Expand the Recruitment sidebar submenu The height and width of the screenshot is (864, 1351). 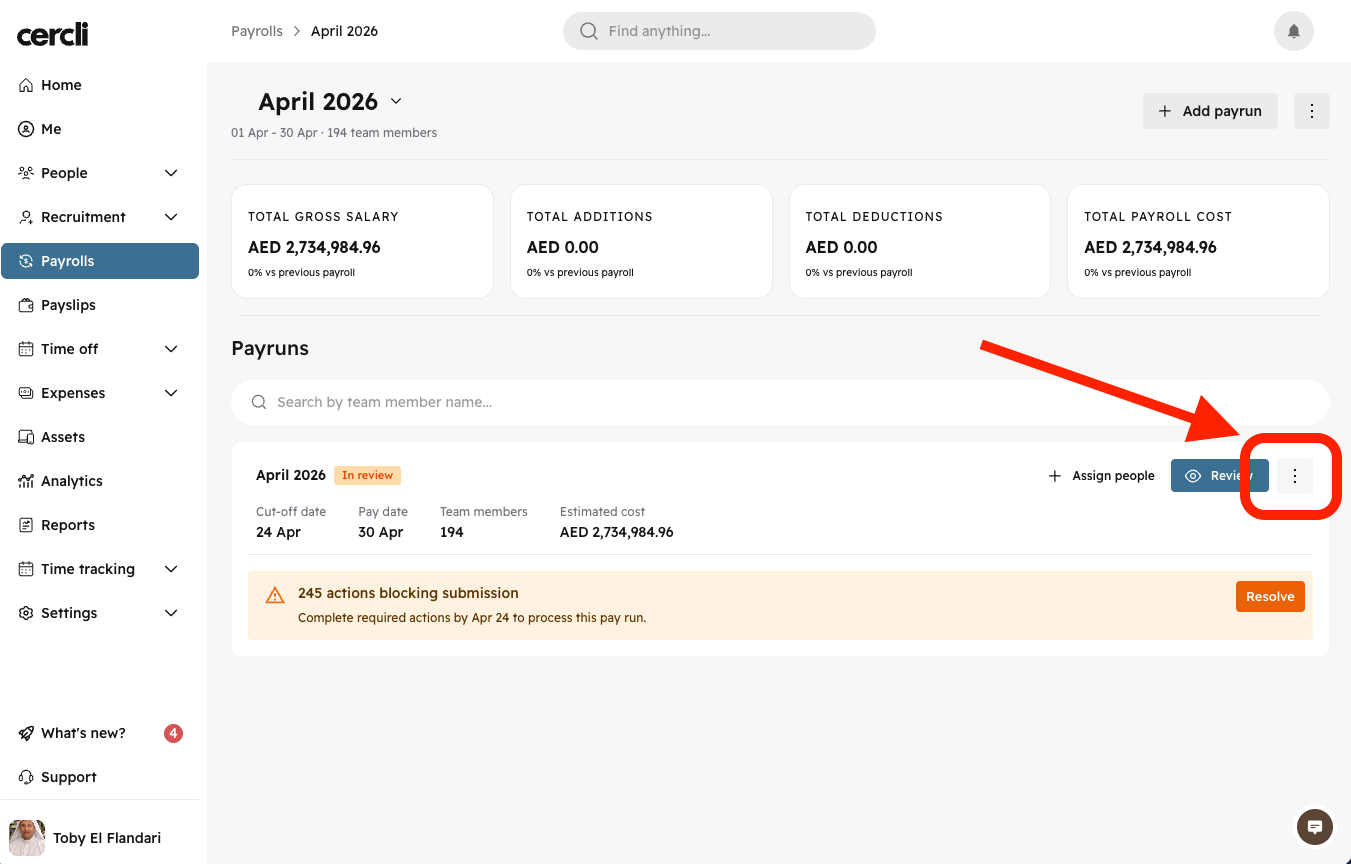171,217
